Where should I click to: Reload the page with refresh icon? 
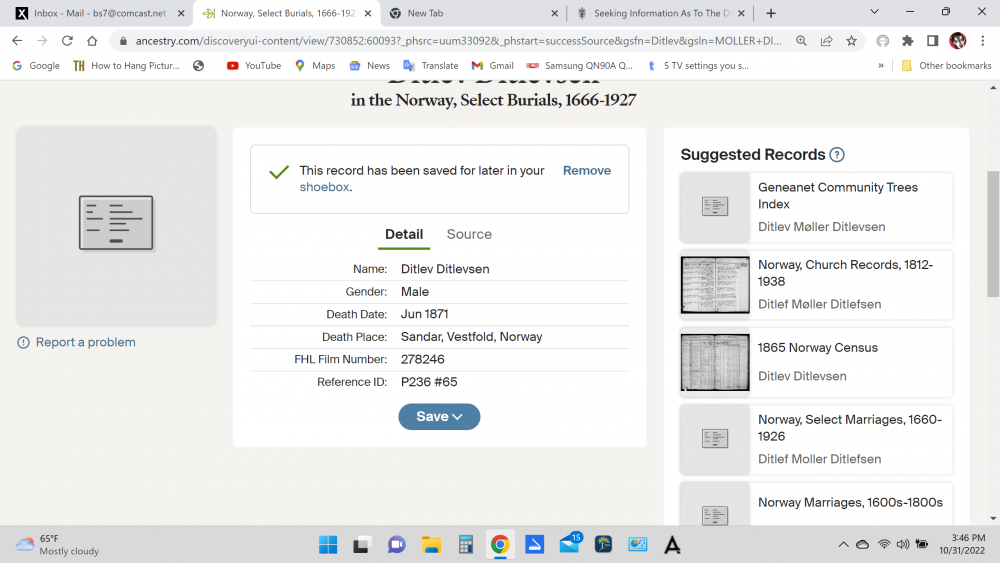point(67,41)
